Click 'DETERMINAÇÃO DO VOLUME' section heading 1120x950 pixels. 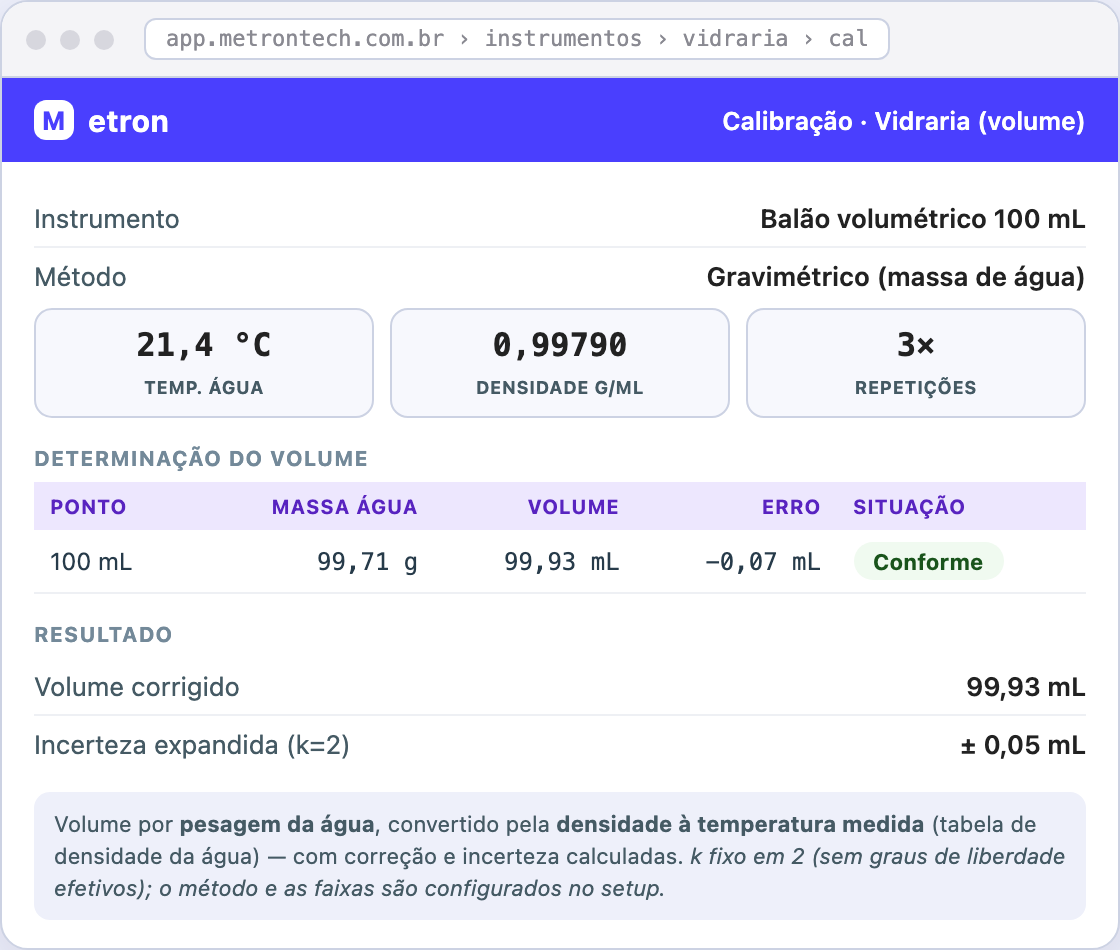[201, 459]
